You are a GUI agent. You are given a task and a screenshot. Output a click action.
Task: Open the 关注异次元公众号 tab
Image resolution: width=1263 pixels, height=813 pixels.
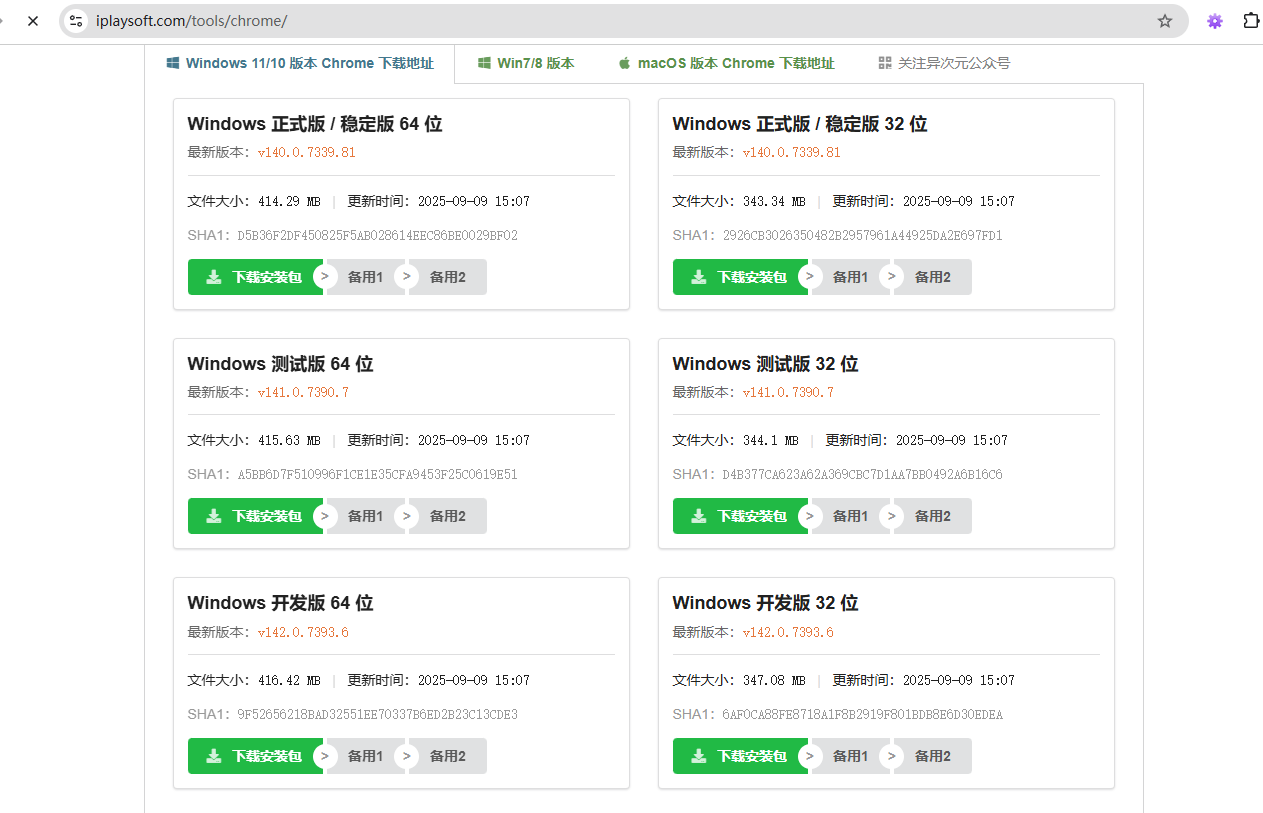[944, 63]
